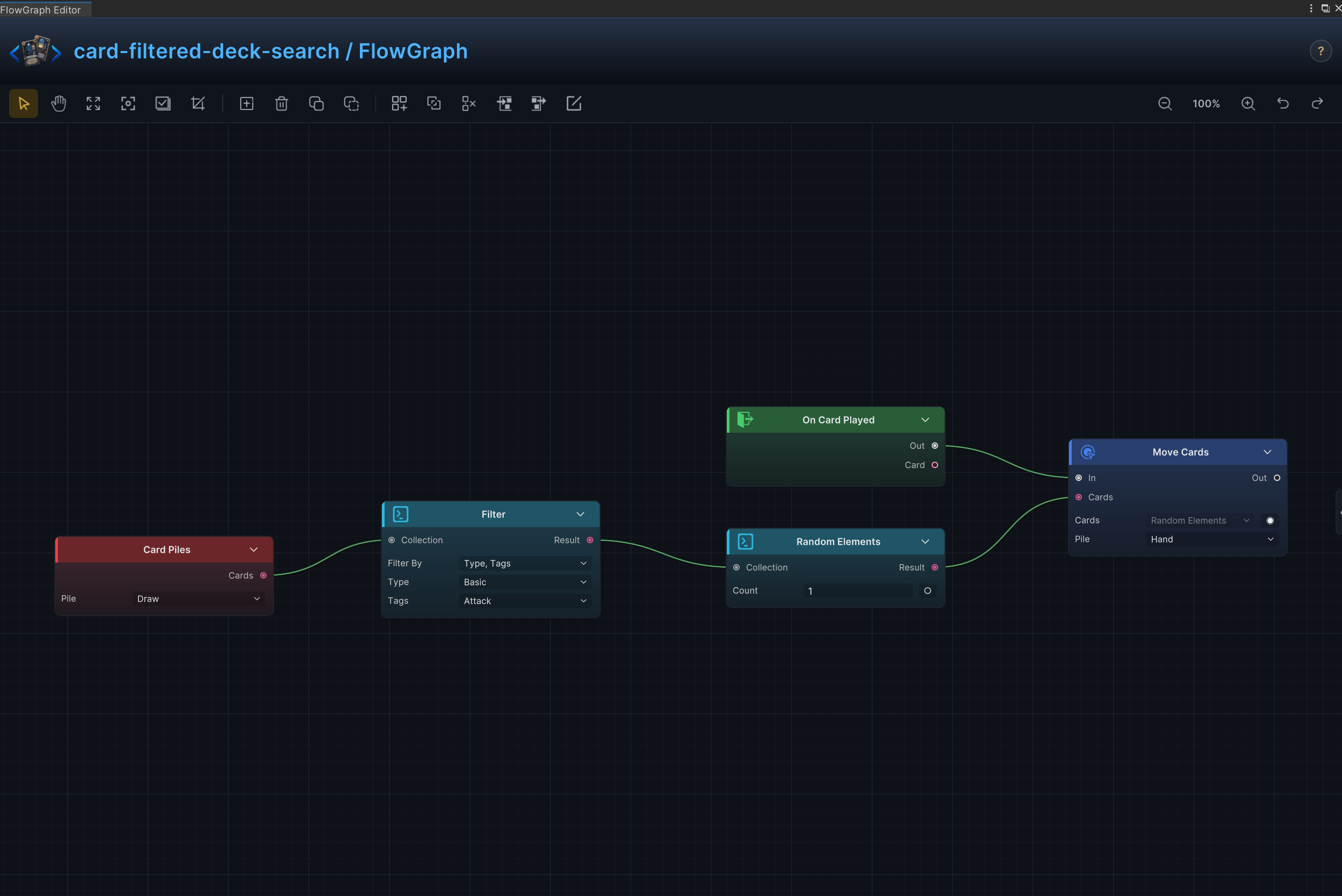Click the Filter Result output port

click(590, 540)
